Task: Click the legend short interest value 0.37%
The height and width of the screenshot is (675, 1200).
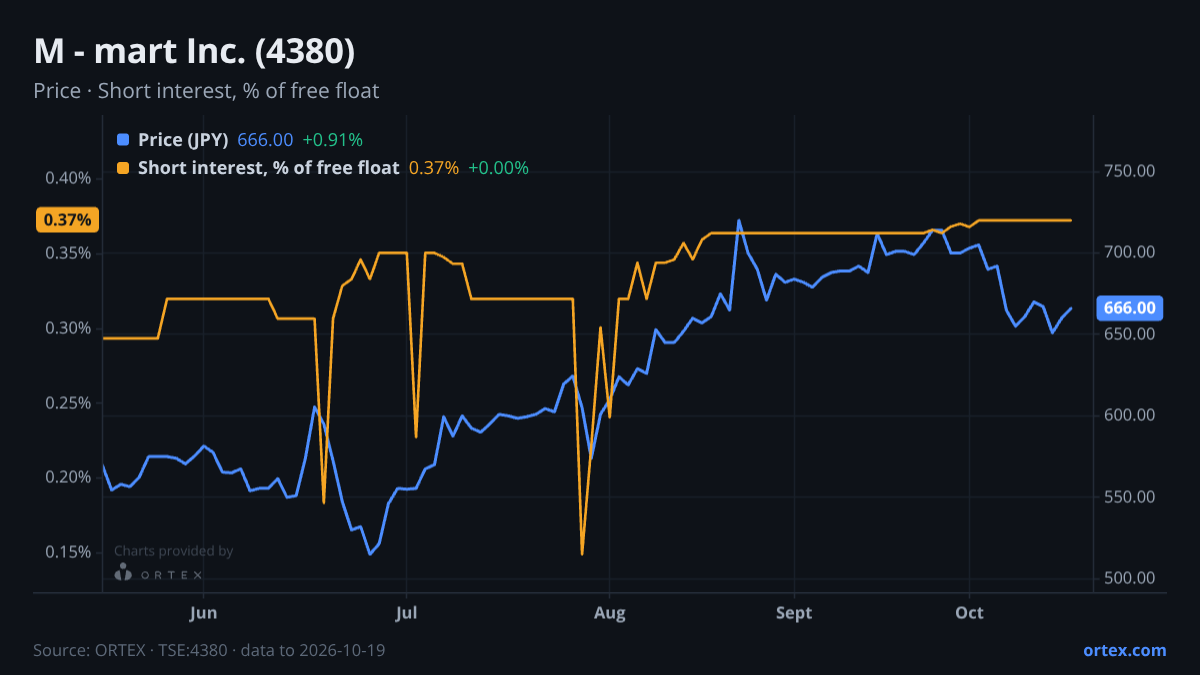Action: coord(434,168)
